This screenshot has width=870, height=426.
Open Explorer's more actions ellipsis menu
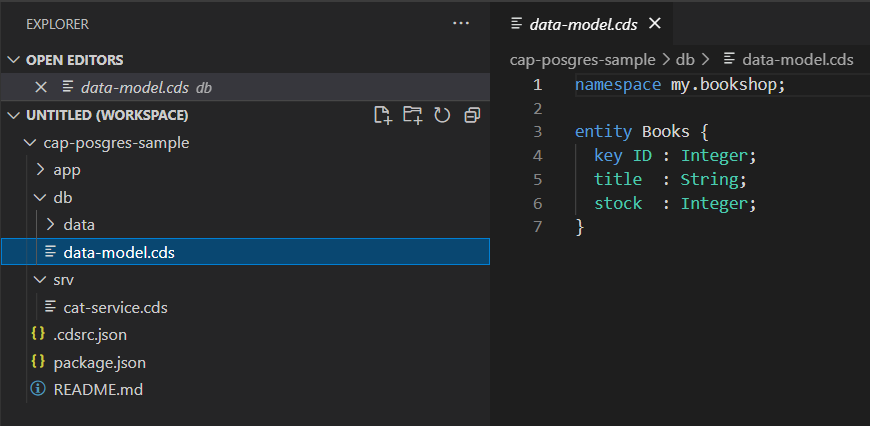pyautogui.click(x=461, y=23)
